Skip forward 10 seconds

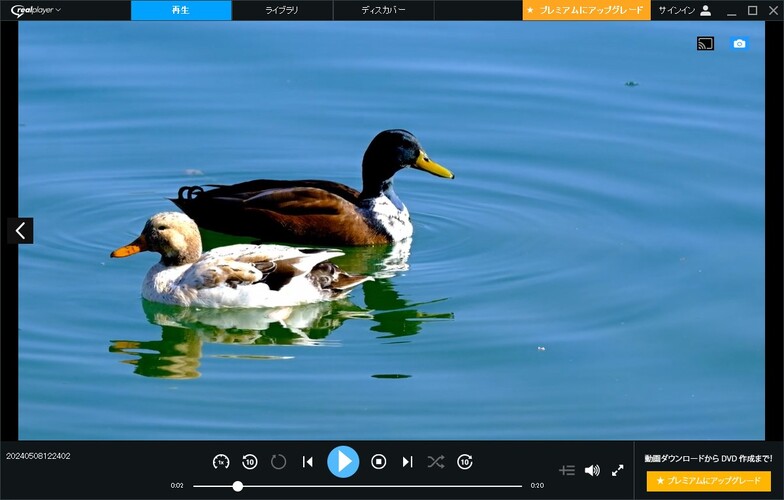464,462
